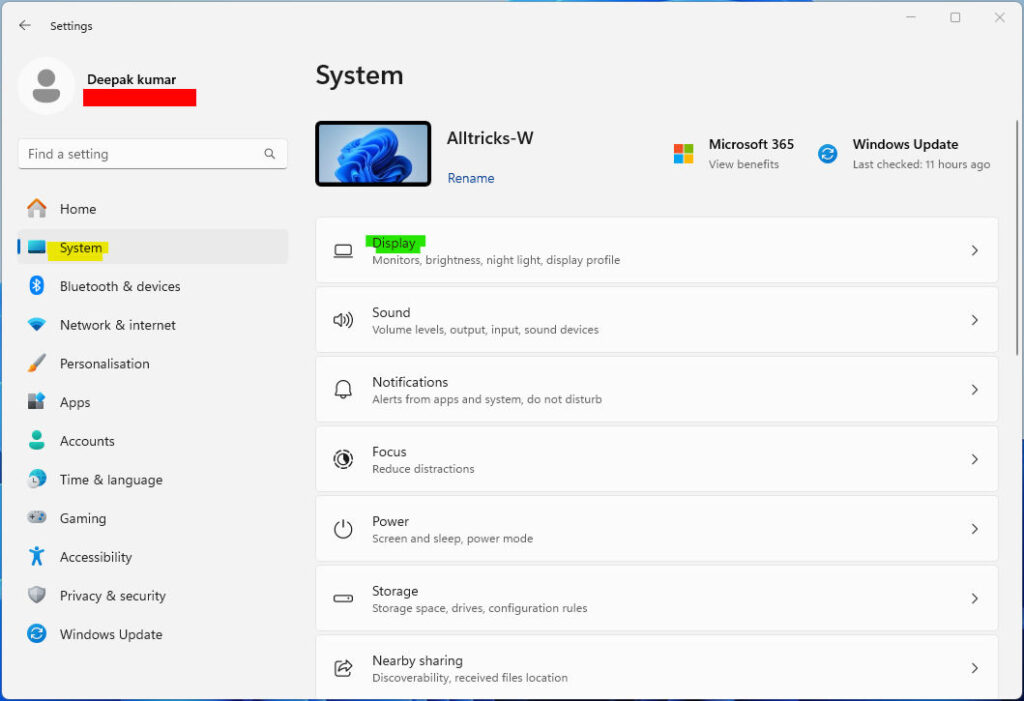
Task: Open the Nearby sharing section via its chevron
Action: click(x=975, y=667)
